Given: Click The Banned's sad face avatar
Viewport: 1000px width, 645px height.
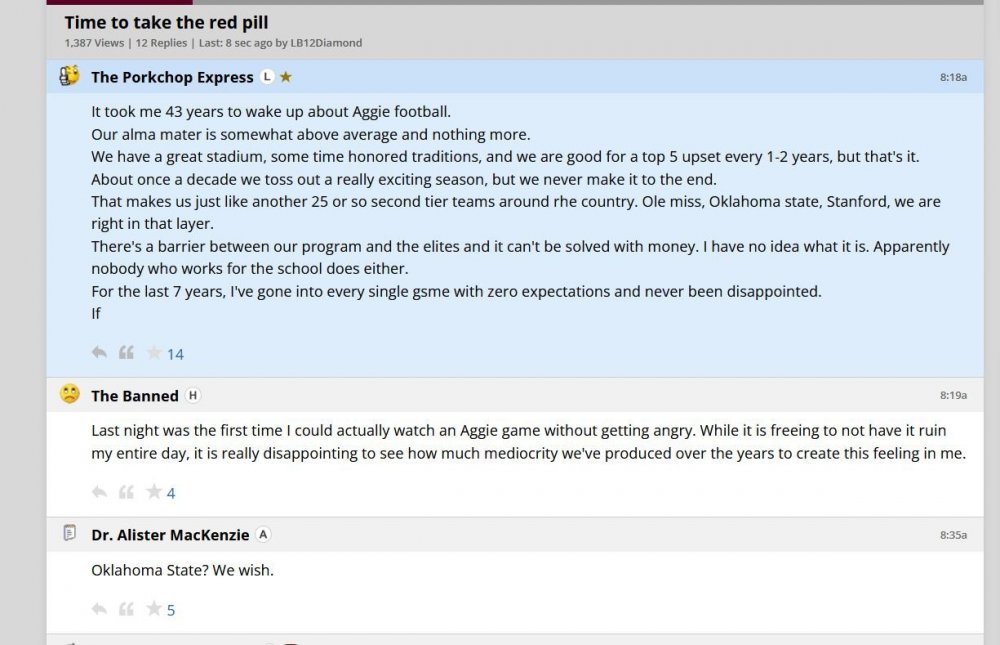Looking at the screenshot, I should tap(69, 394).
